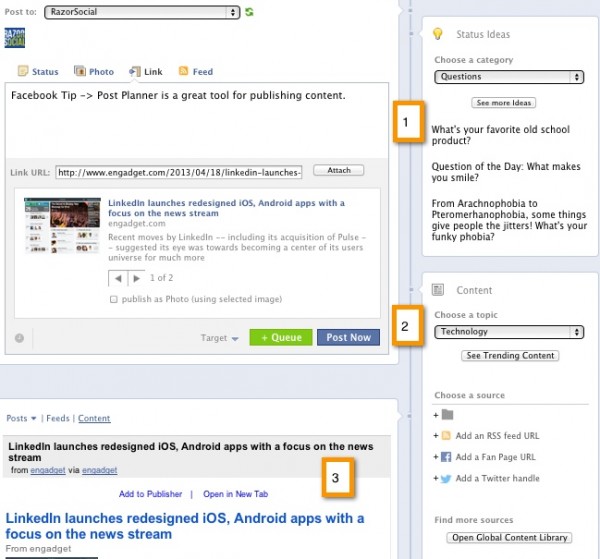Click Add a Twitter handle
The image size is (600, 559).
(x=497, y=478)
